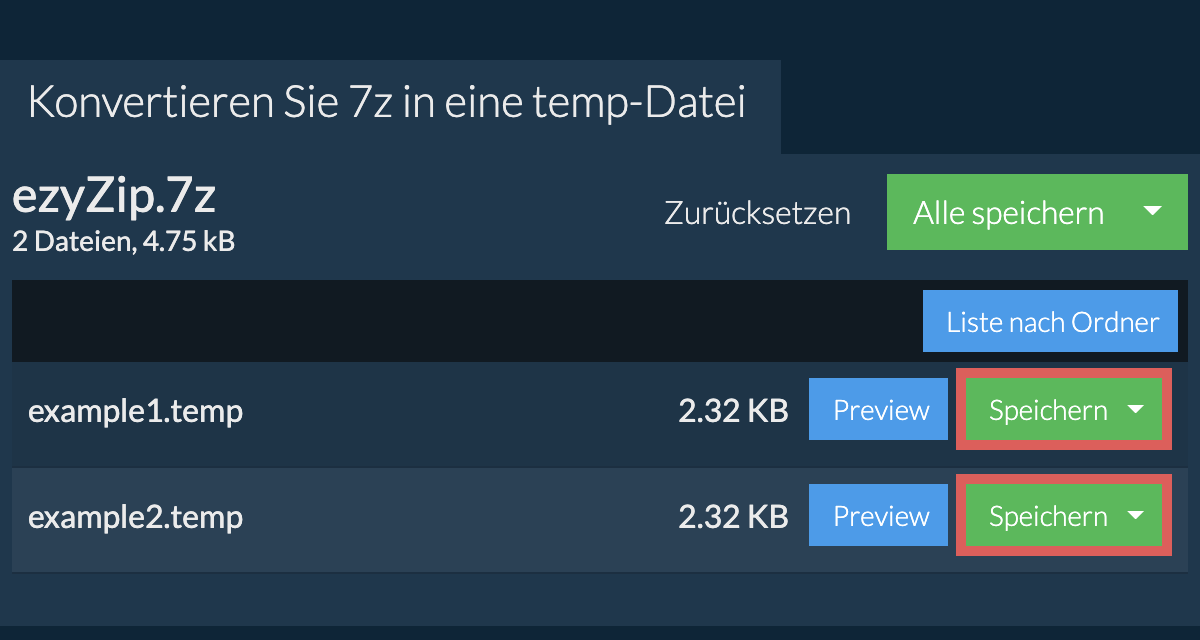This screenshot has height=640, width=1200.
Task: Click empty space left of Zurücksetzen
Action: (x=450, y=213)
